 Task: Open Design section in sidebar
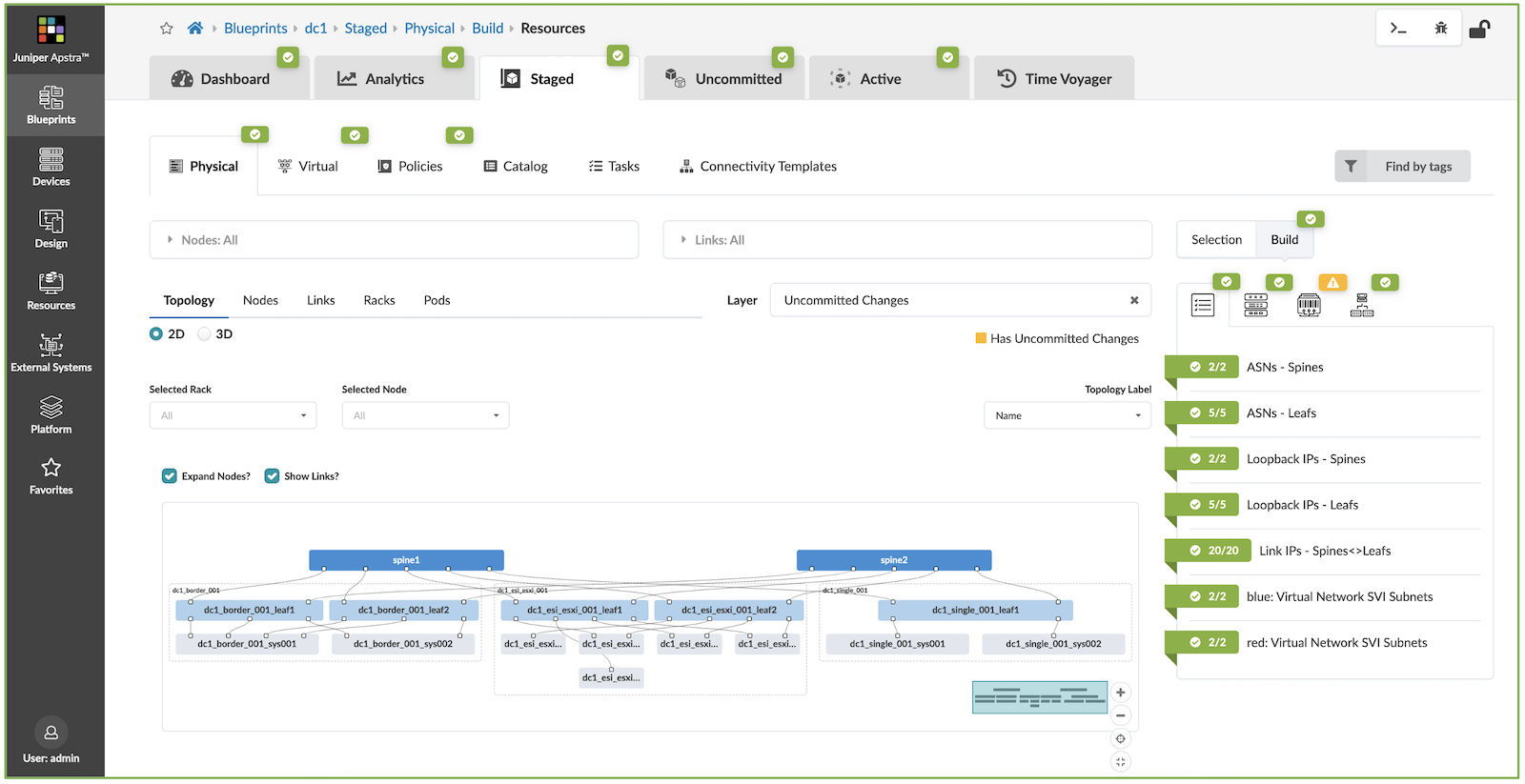click(51, 229)
